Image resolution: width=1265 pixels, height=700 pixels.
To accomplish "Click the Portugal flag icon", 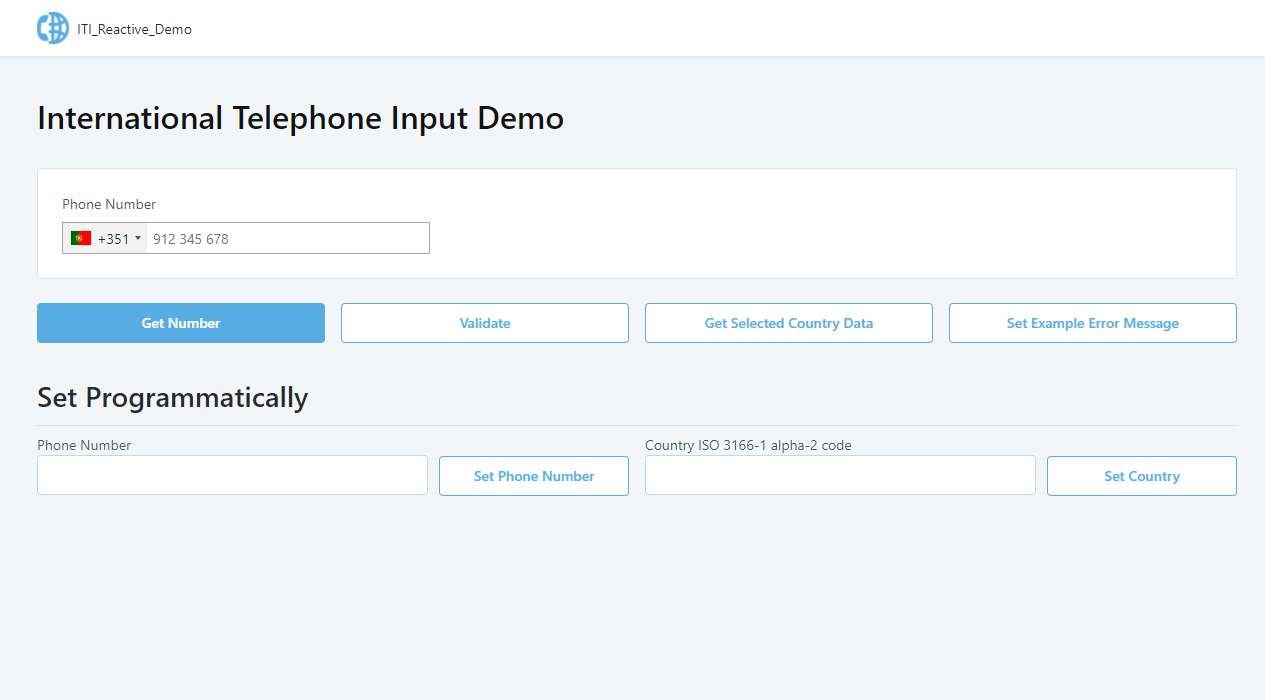I will [81, 239].
